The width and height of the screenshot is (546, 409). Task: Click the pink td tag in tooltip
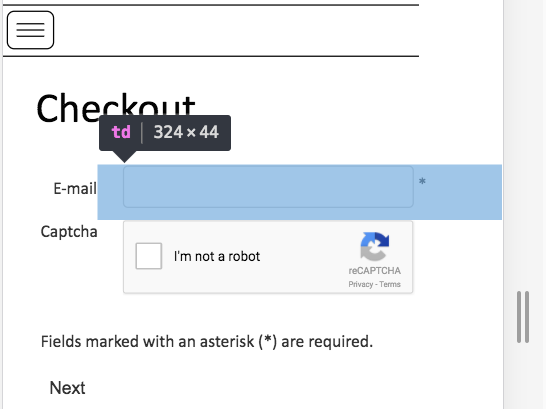pyautogui.click(x=121, y=133)
